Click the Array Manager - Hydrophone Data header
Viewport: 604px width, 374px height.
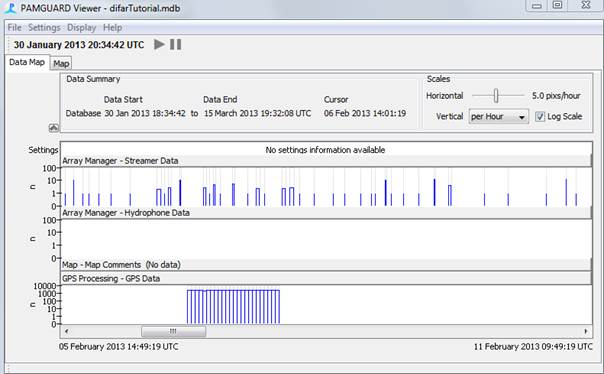click(326, 213)
